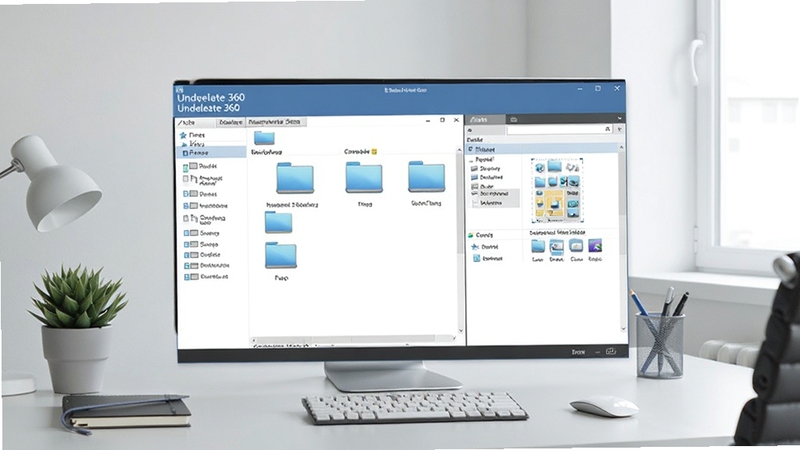Open the folder icon in the bottom icon row
The image size is (800, 450).
pos(538,246)
